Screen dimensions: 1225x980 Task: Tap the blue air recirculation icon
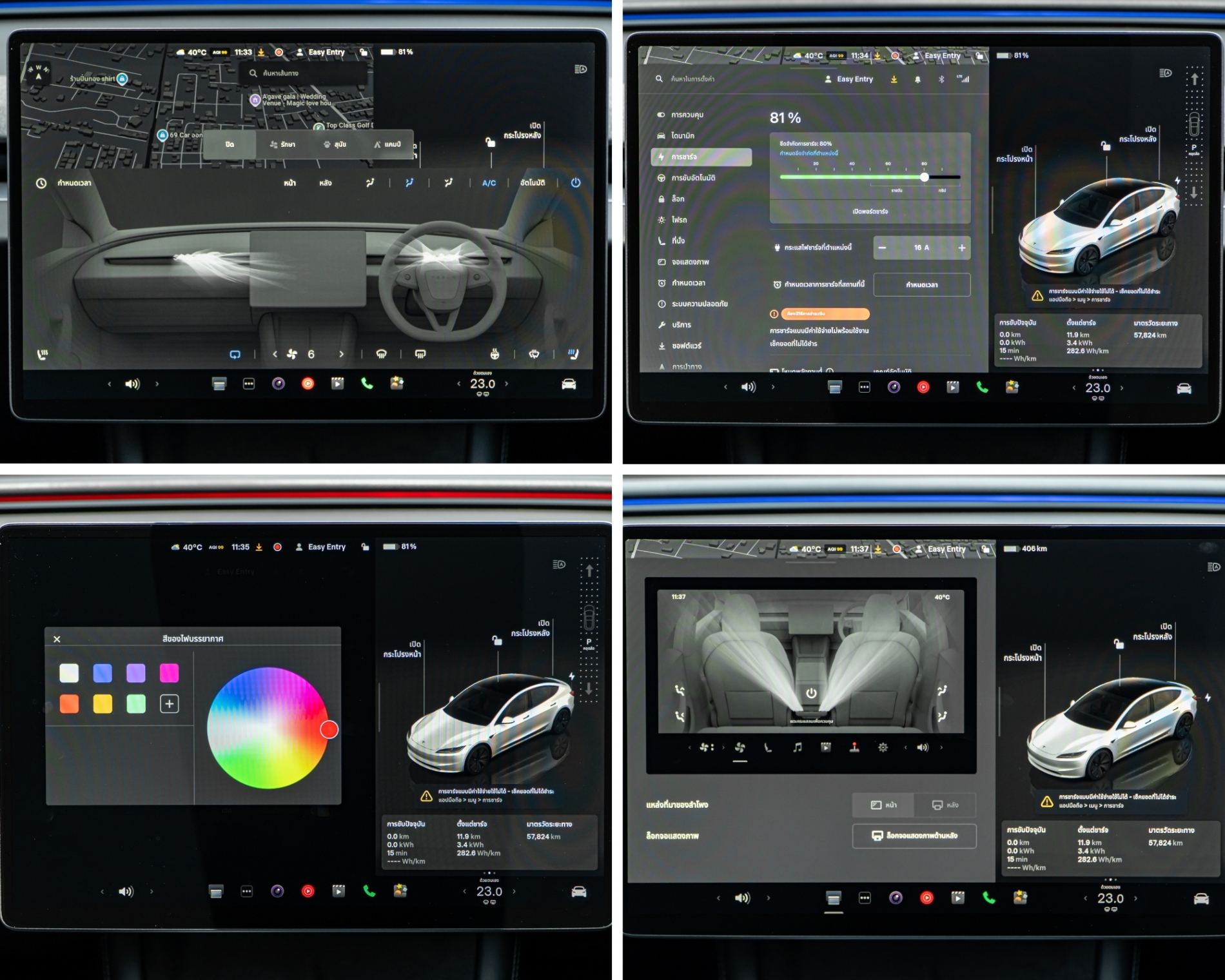(235, 355)
